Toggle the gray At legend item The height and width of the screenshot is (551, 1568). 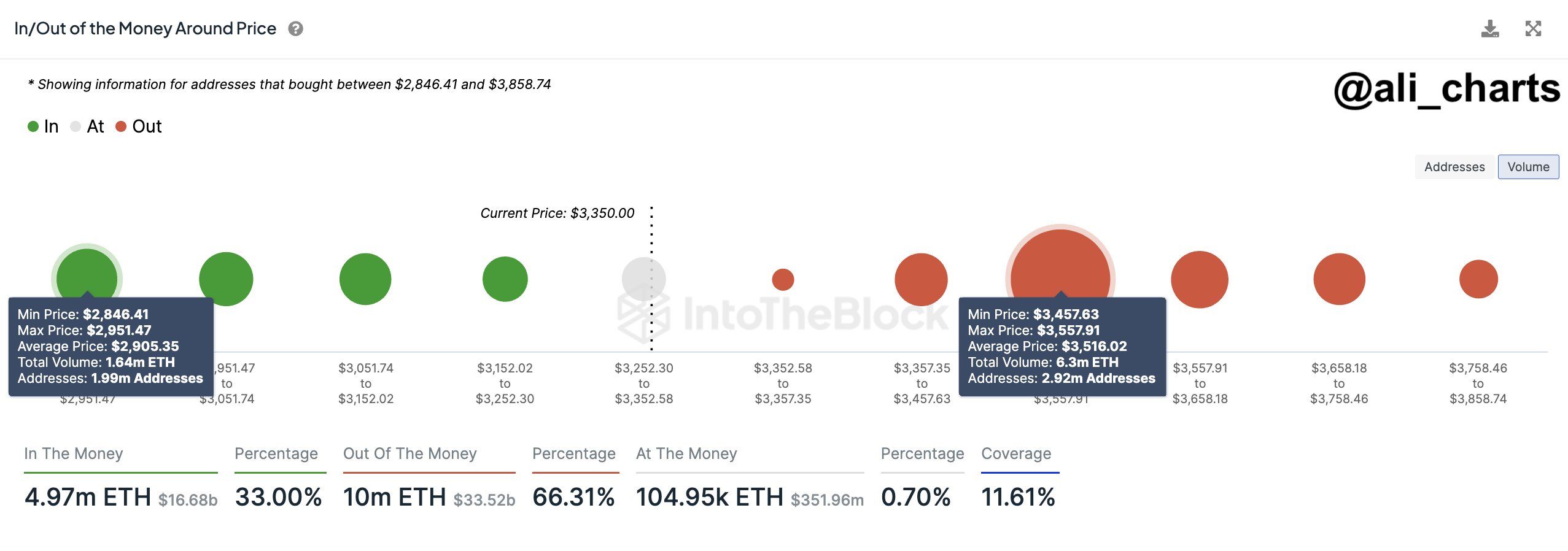(x=87, y=126)
